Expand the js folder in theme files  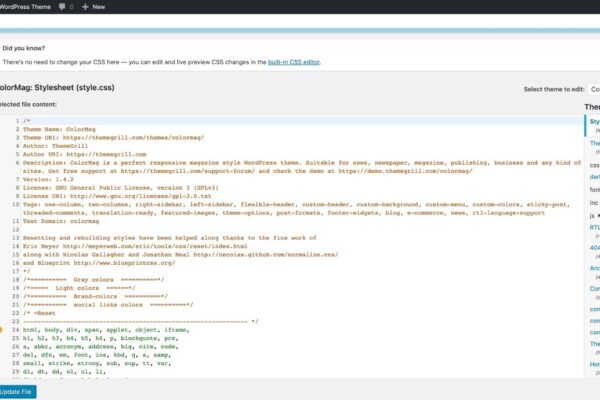tap(594, 216)
